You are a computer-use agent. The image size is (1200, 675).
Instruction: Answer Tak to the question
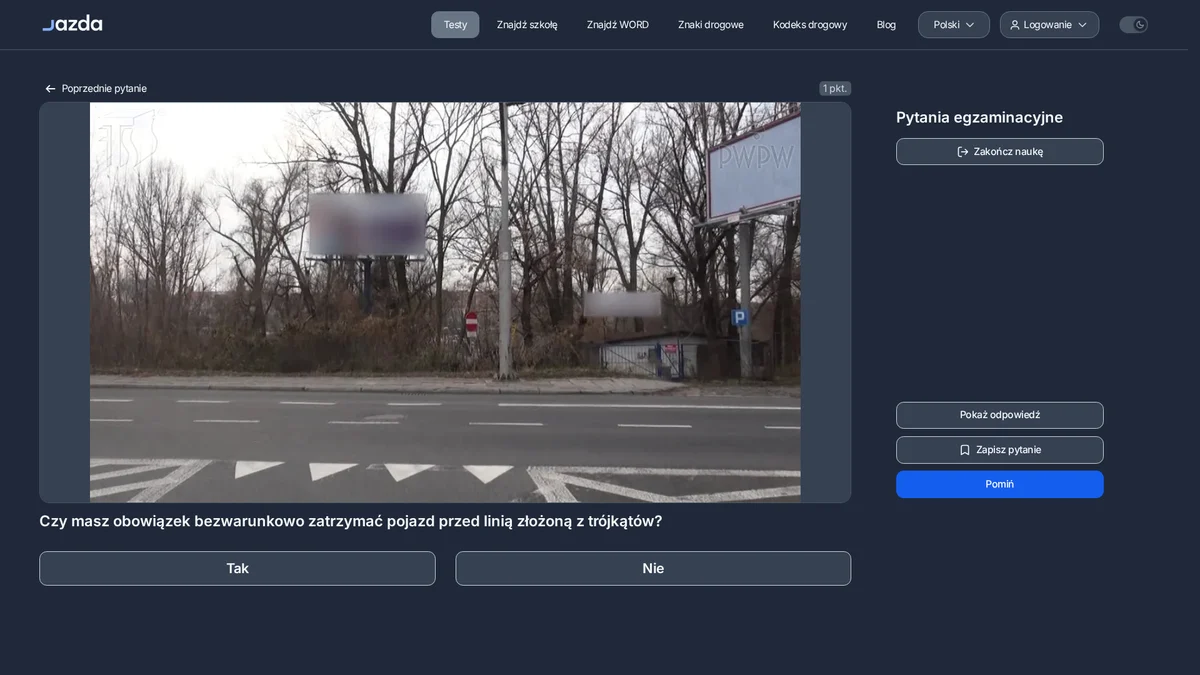click(x=237, y=568)
